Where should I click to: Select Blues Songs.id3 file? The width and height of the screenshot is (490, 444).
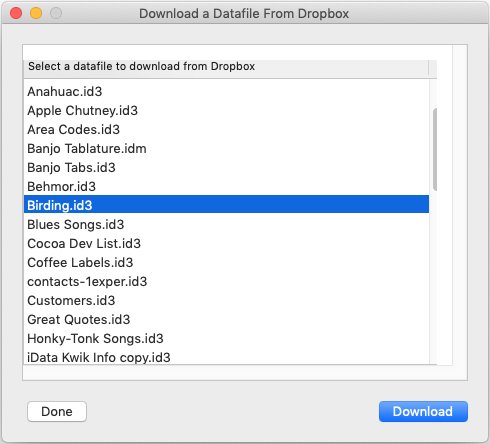(226, 225)
